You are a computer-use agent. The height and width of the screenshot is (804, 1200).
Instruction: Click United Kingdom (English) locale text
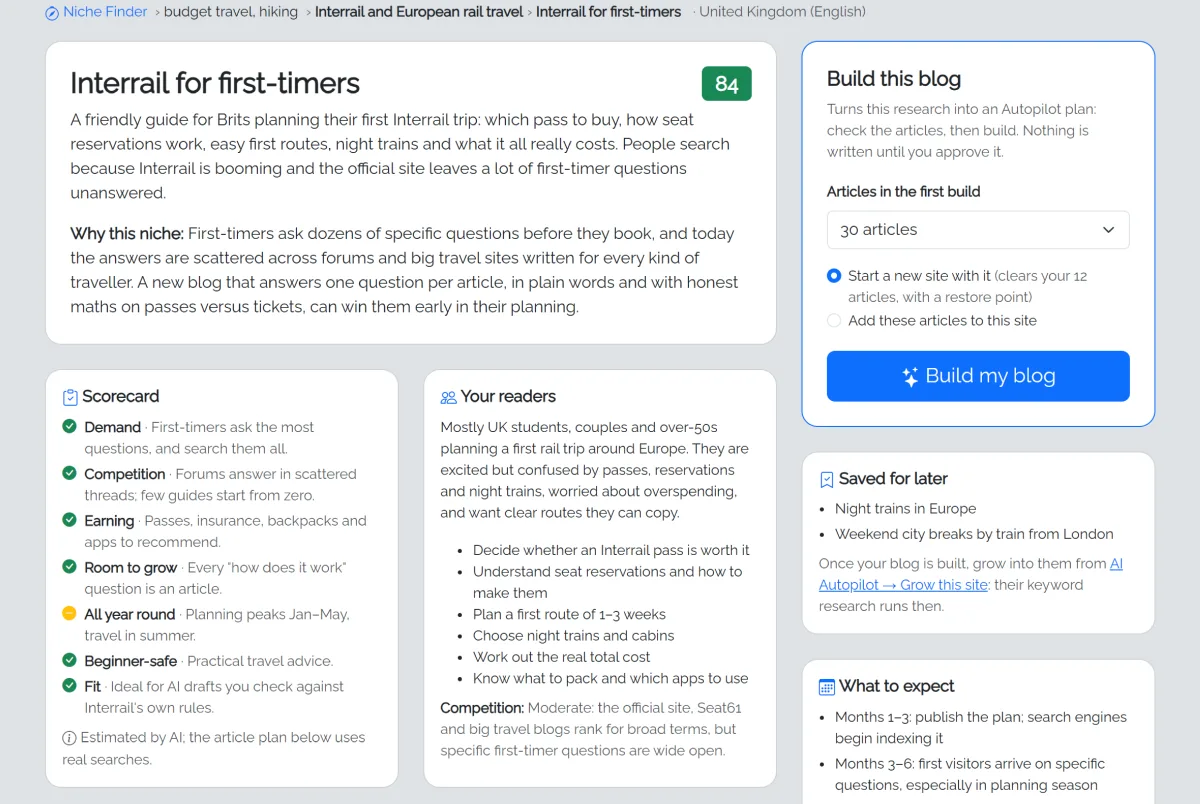tap(782, 12)
